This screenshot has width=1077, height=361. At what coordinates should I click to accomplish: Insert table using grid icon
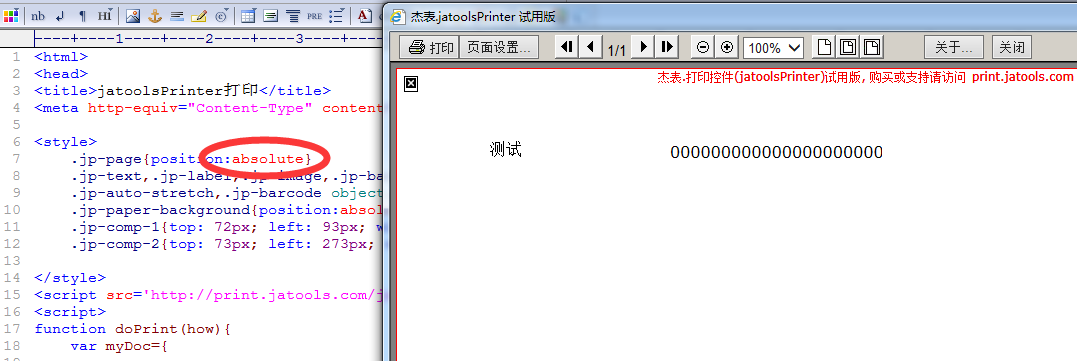(248, 15)
